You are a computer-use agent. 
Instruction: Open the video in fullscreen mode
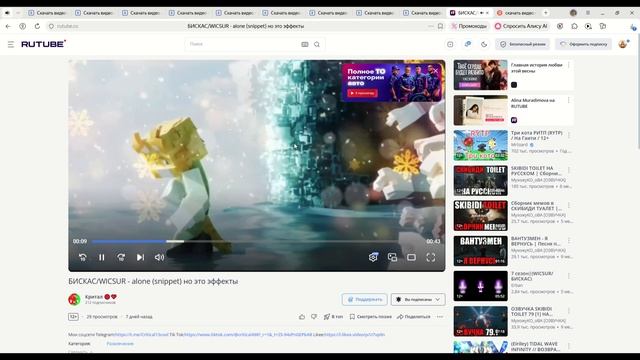pos(431,257)
